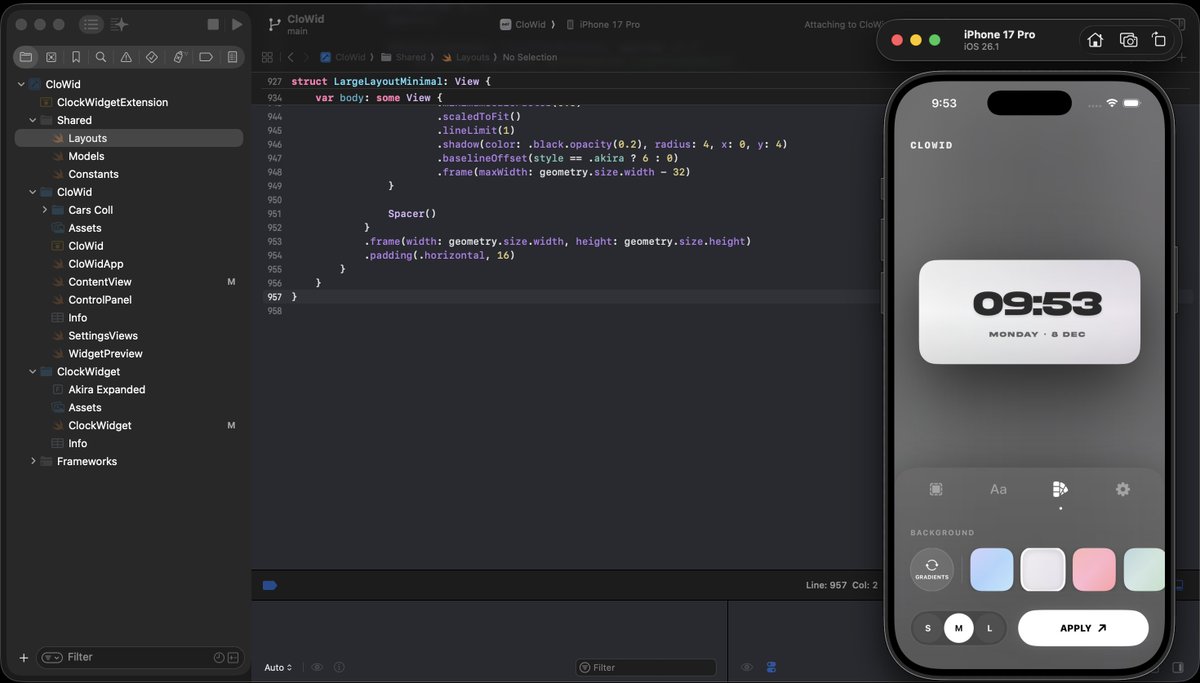Expand the Frameworks folder
The height and width of the screenshot is (683, 1200).
[x=33, y=461]
